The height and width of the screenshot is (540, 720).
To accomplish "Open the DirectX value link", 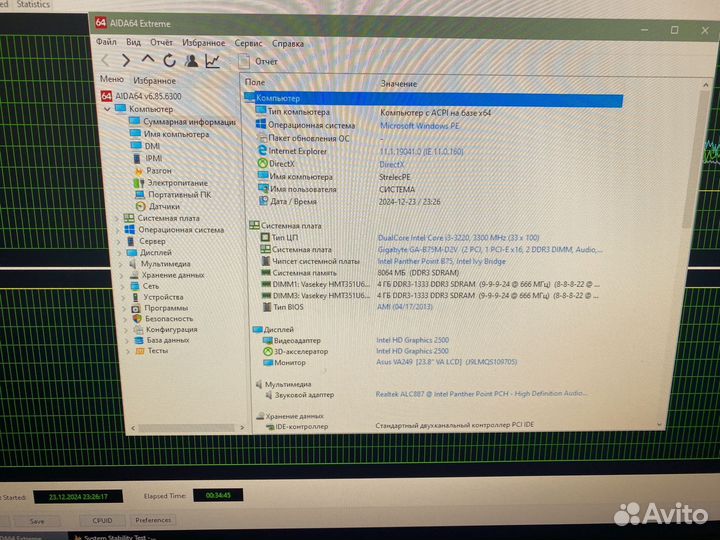I will pyautogui.click(x=392, y=164).
